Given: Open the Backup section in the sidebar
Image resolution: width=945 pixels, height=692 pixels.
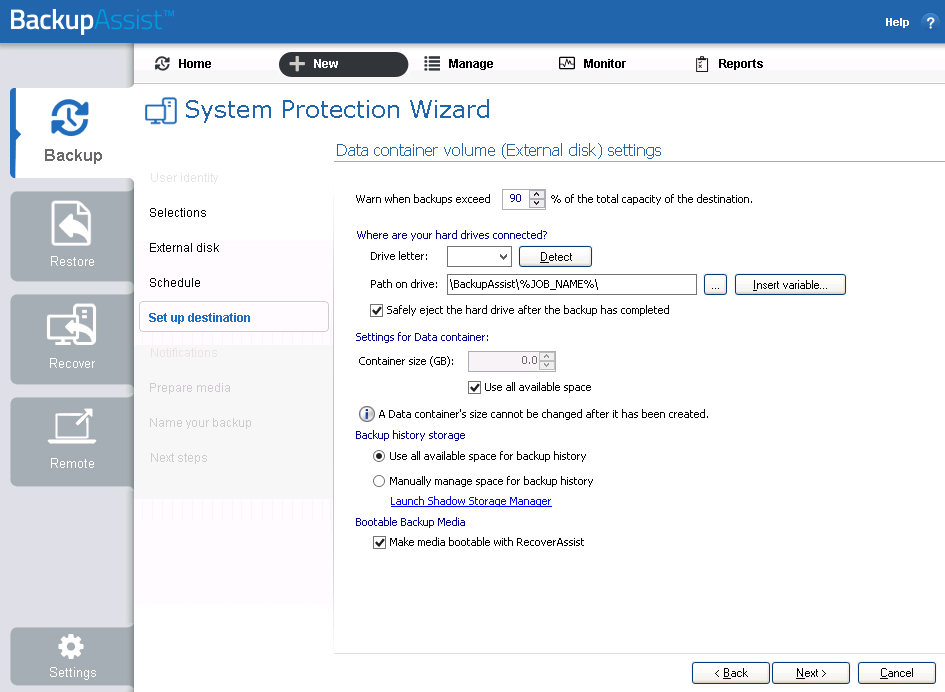Looking at the screenshot, I should 72,133.
